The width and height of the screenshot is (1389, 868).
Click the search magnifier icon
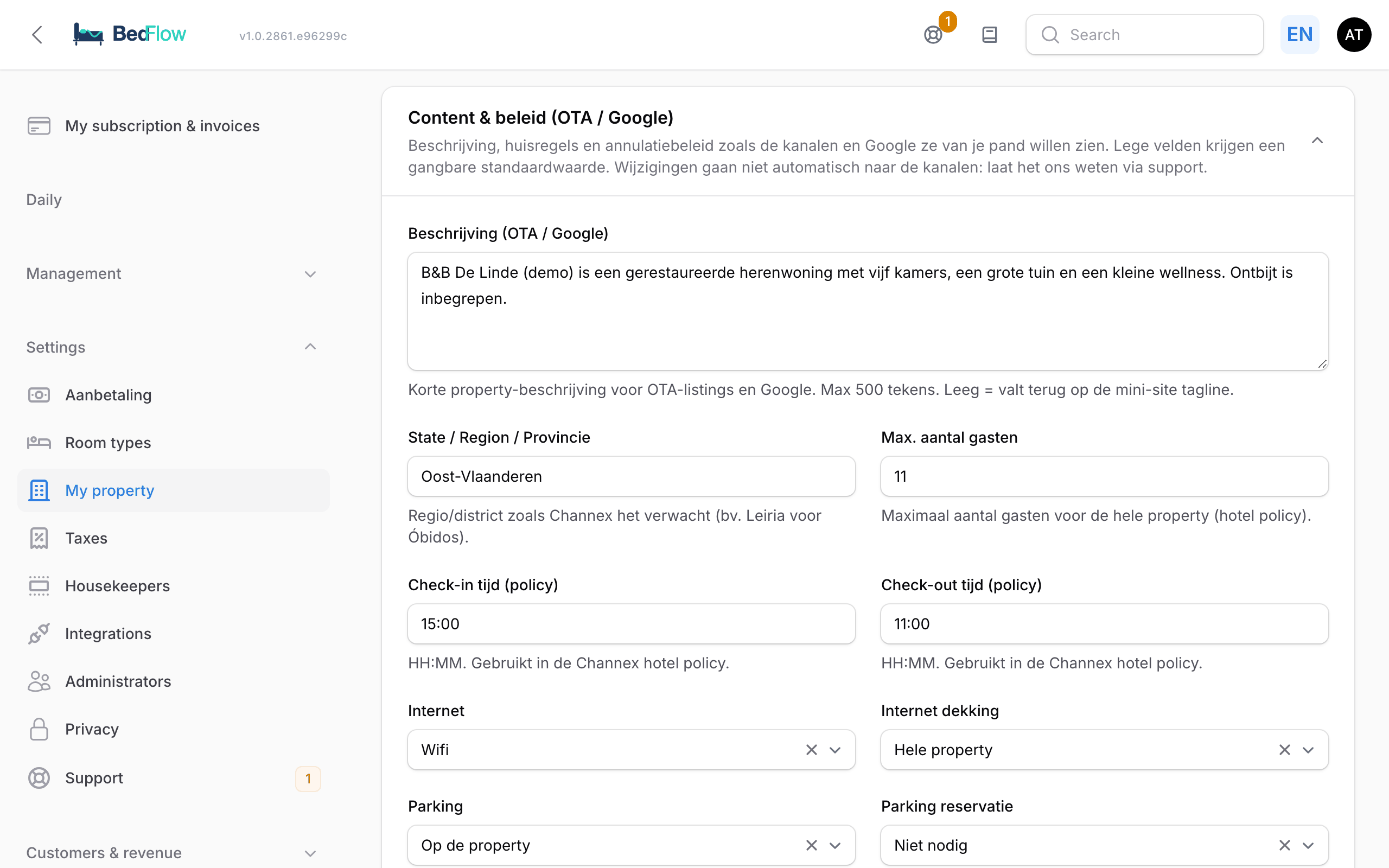click(1050, 35)
